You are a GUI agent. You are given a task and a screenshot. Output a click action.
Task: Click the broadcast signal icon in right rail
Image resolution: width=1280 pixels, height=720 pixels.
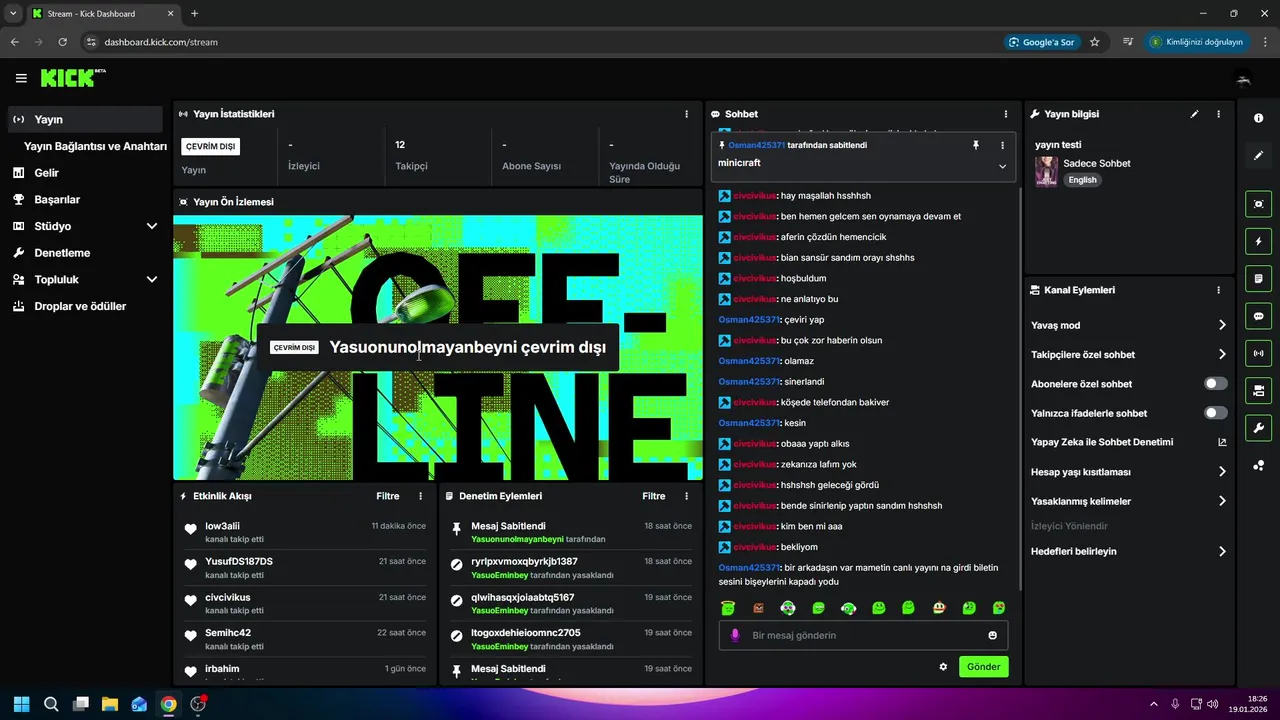1258,353
